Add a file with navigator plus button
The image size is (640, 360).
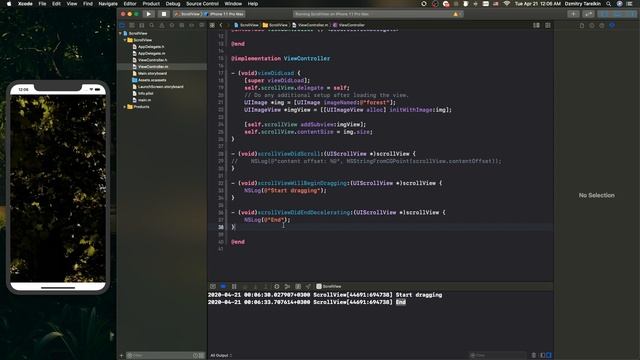click(x=121, y=356)
